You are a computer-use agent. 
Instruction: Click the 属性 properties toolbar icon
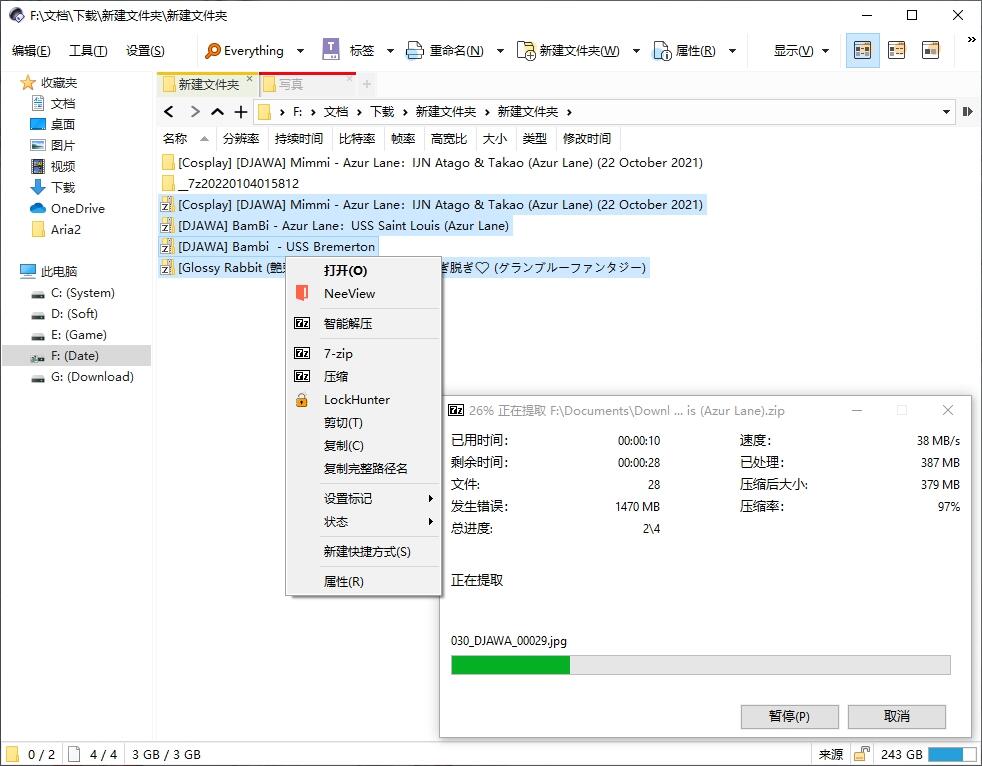coord(662,51)
